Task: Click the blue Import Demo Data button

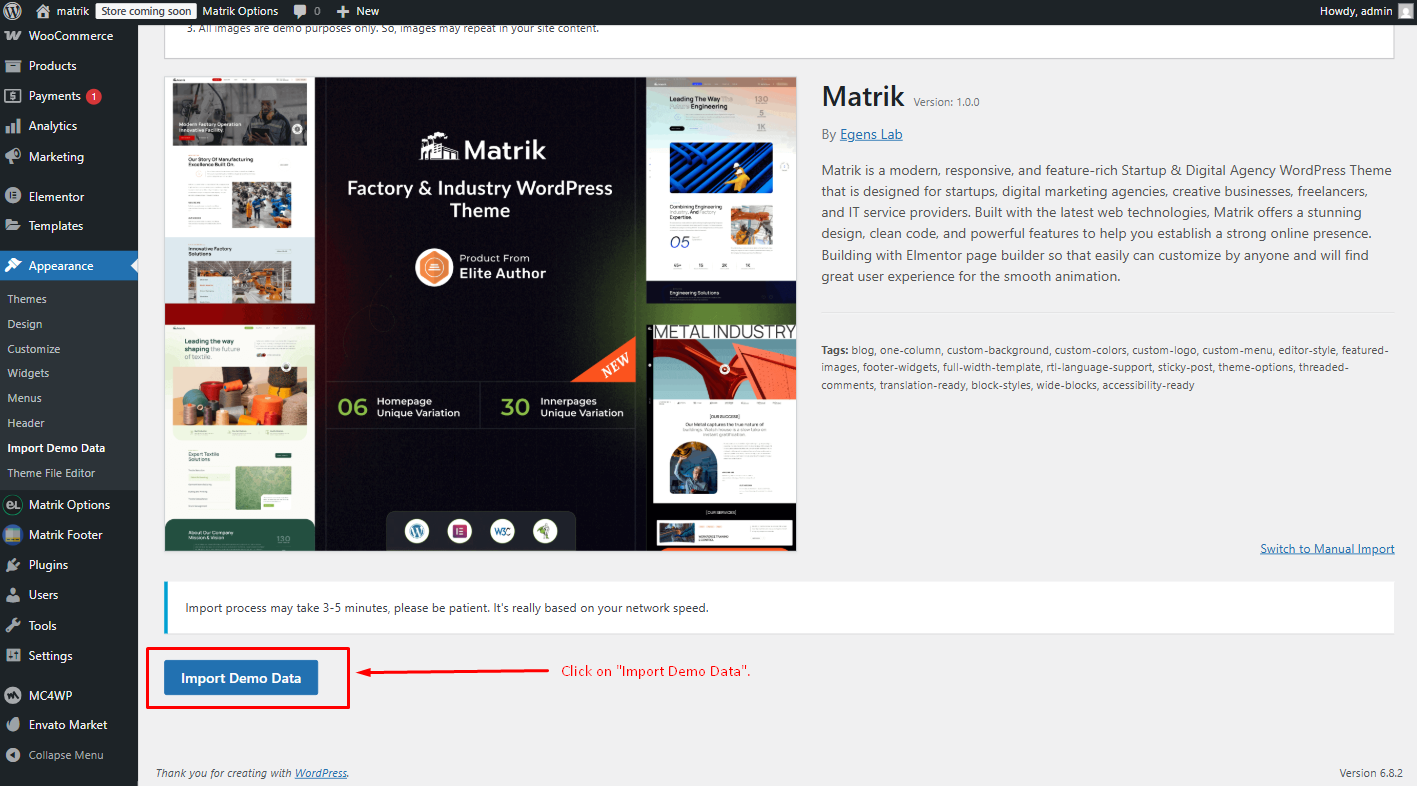Action: click(241, 678)
